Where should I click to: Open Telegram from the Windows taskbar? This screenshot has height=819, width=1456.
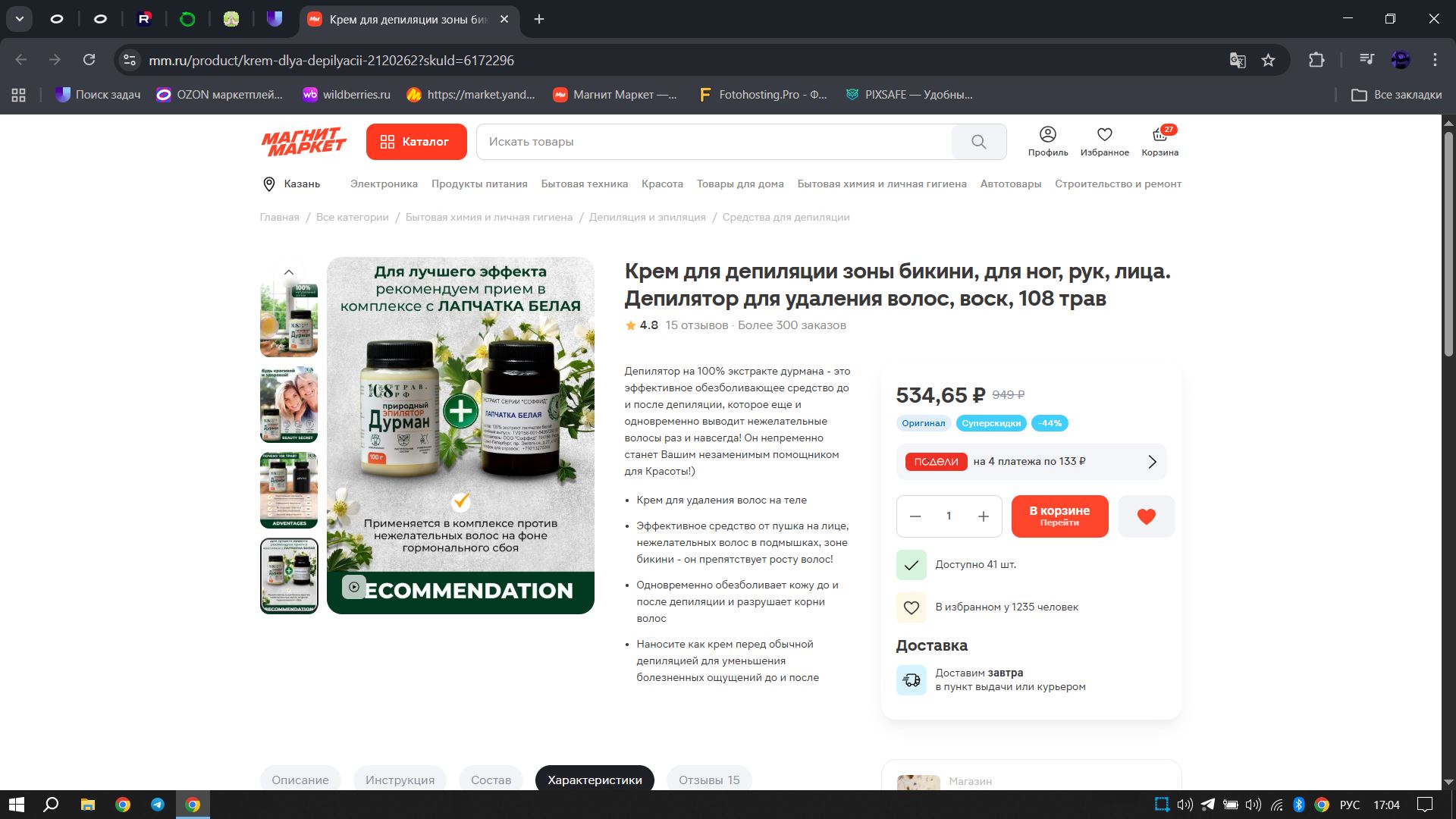click(158, 805)
